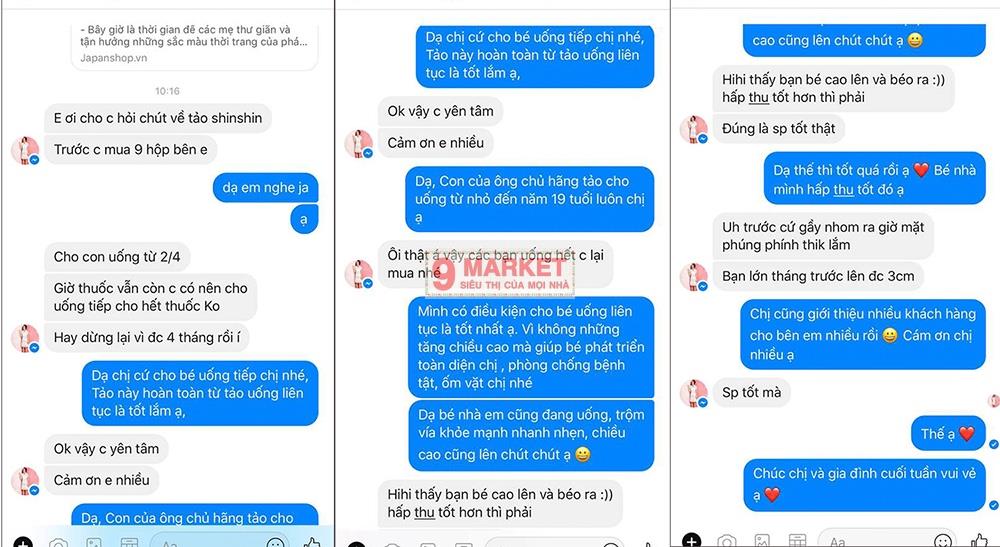The width and height of the screenshot is (1000, 547).
Task: Open the Japanshop.vn link preview
Action: click(x=195, y=45)
